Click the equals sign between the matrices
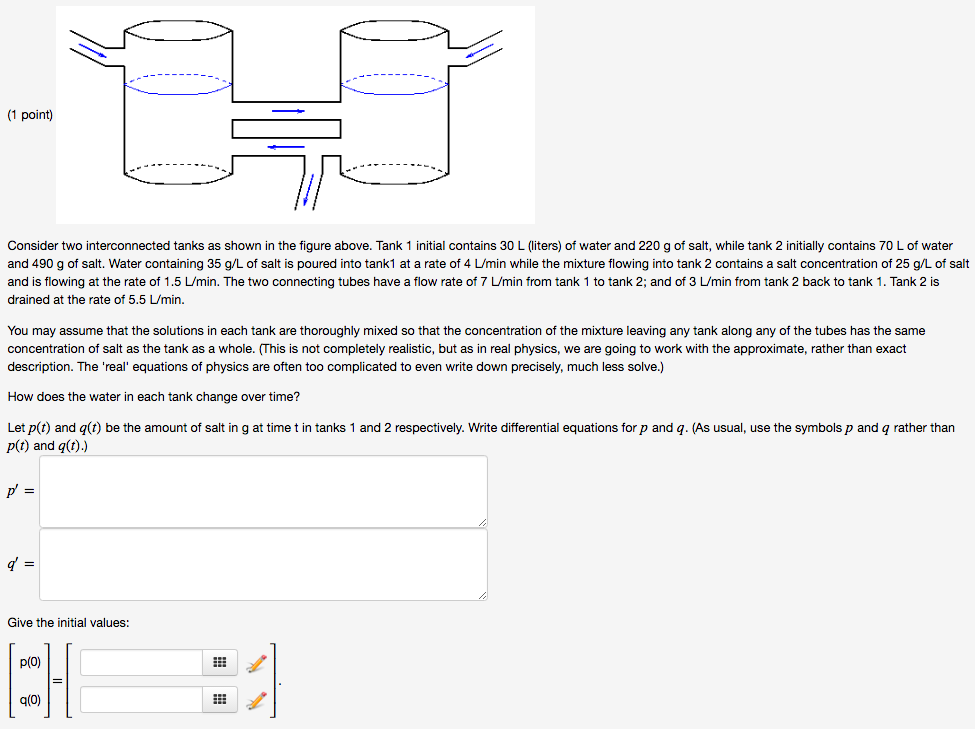This screenshot has width=975, height=729. 56,680
